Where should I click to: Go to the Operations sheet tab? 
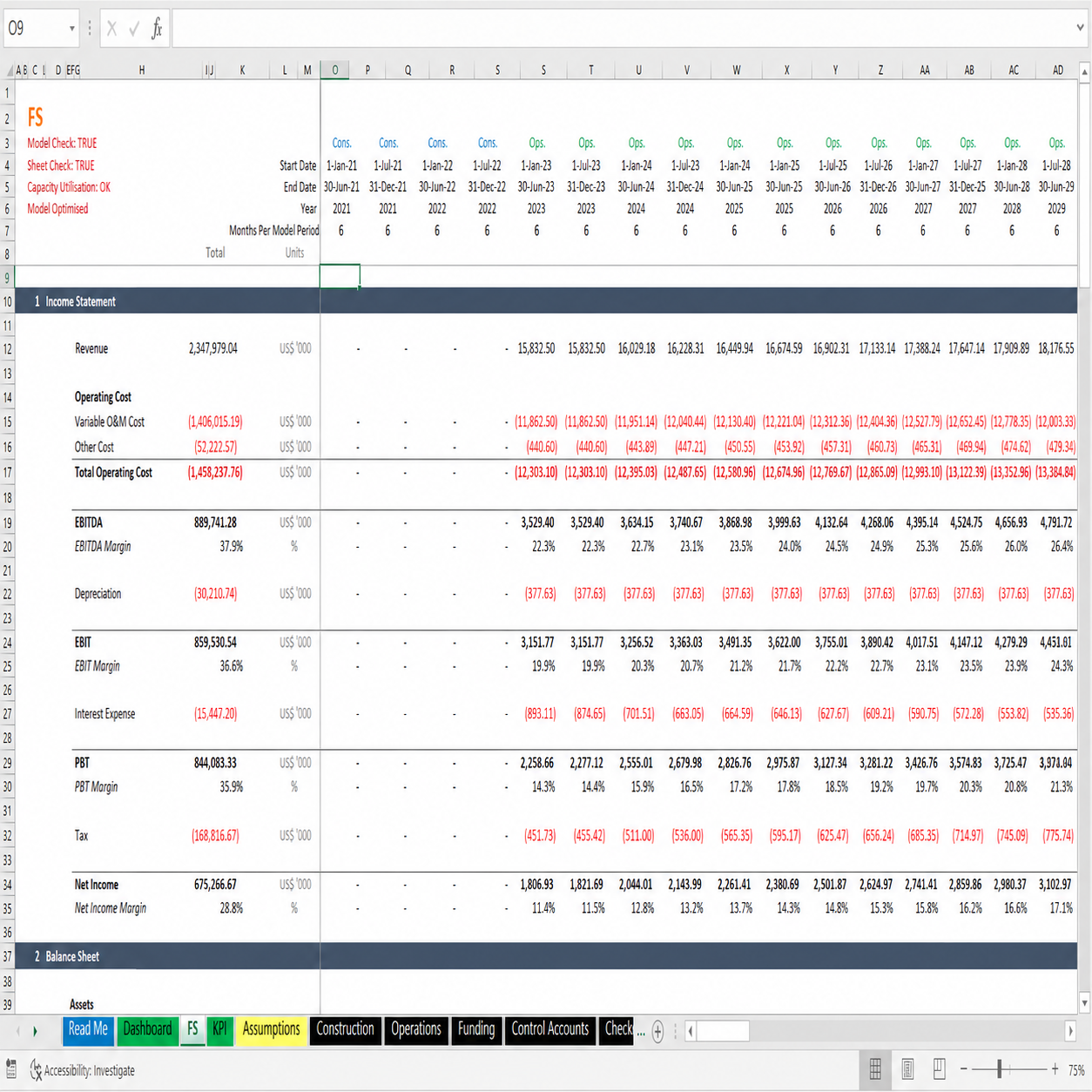click(x=416, y=1029)
